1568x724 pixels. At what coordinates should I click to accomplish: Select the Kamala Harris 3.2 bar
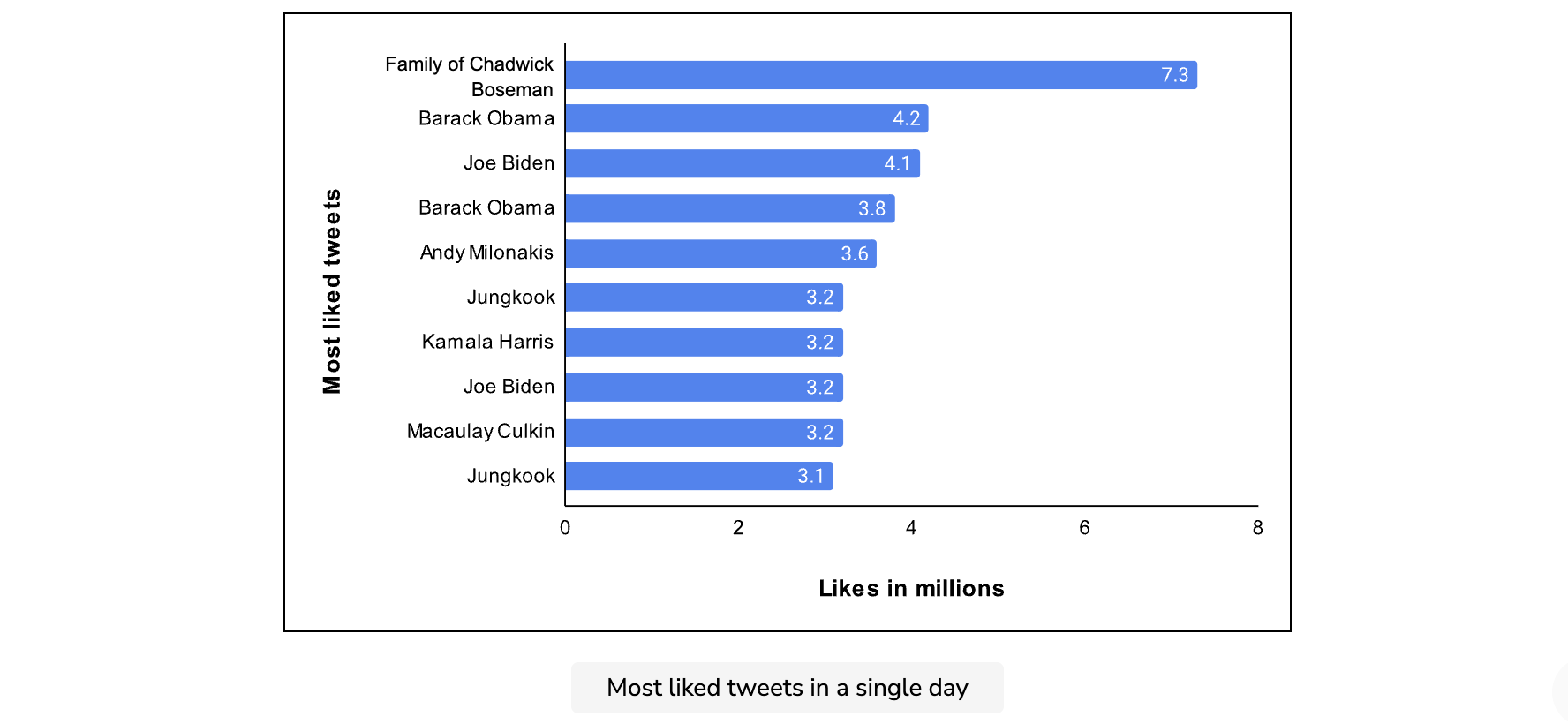705,343
